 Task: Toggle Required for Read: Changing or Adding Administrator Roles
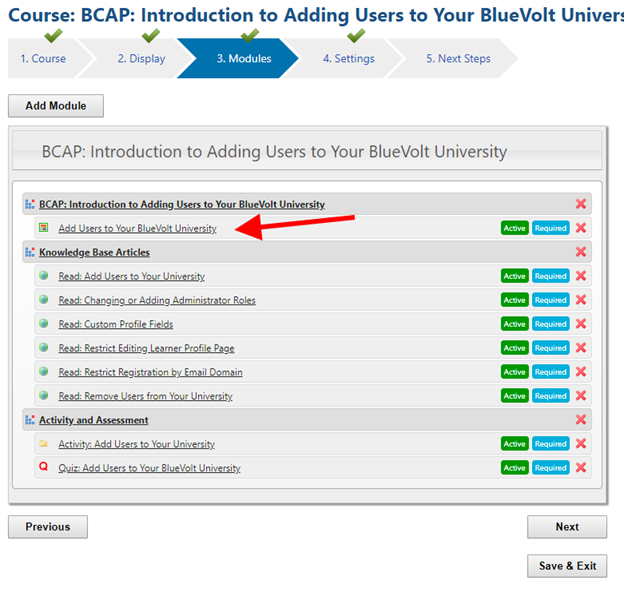[x=551, y=300]
